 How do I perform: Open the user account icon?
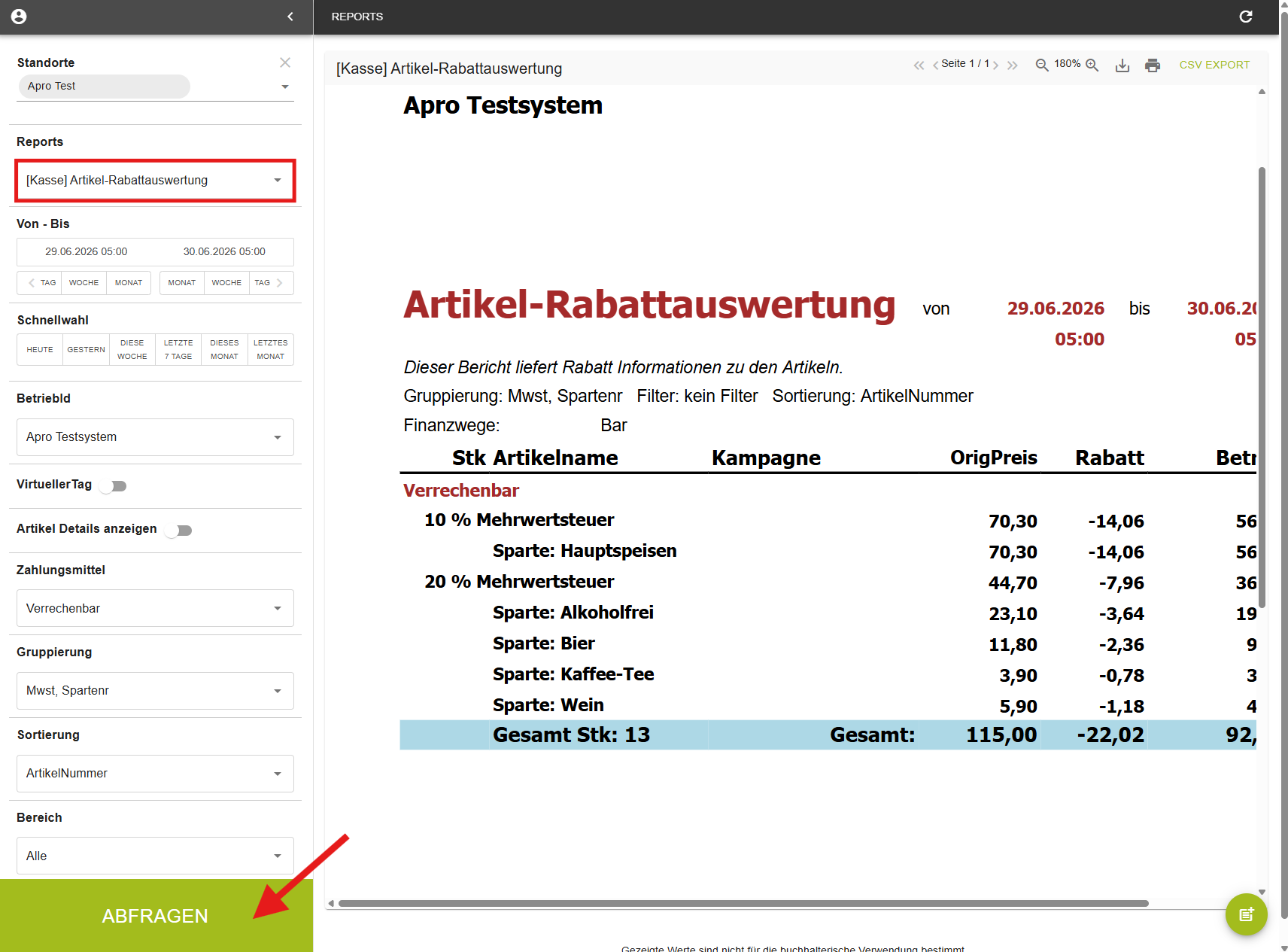(19, 17)
